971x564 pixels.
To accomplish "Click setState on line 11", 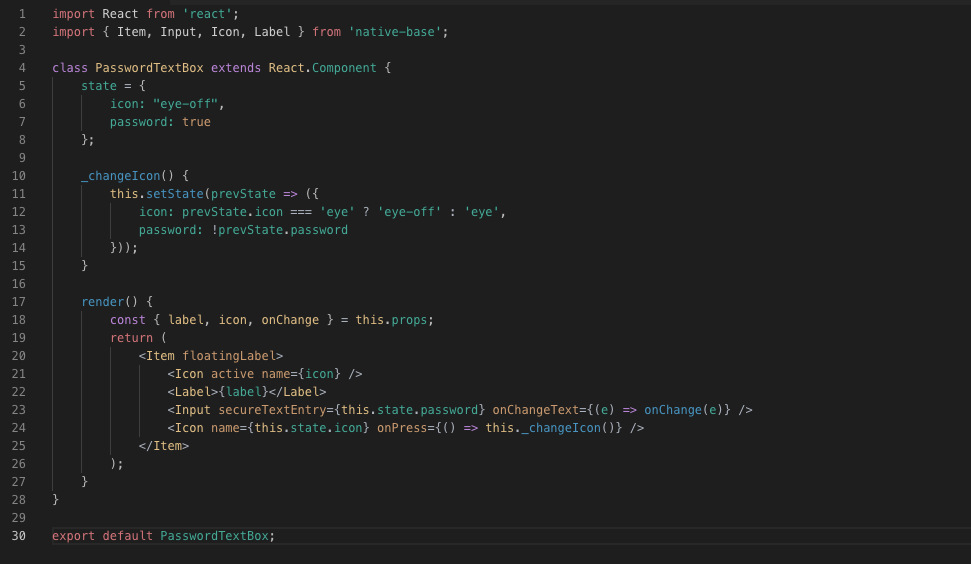I will pos(175,194).
